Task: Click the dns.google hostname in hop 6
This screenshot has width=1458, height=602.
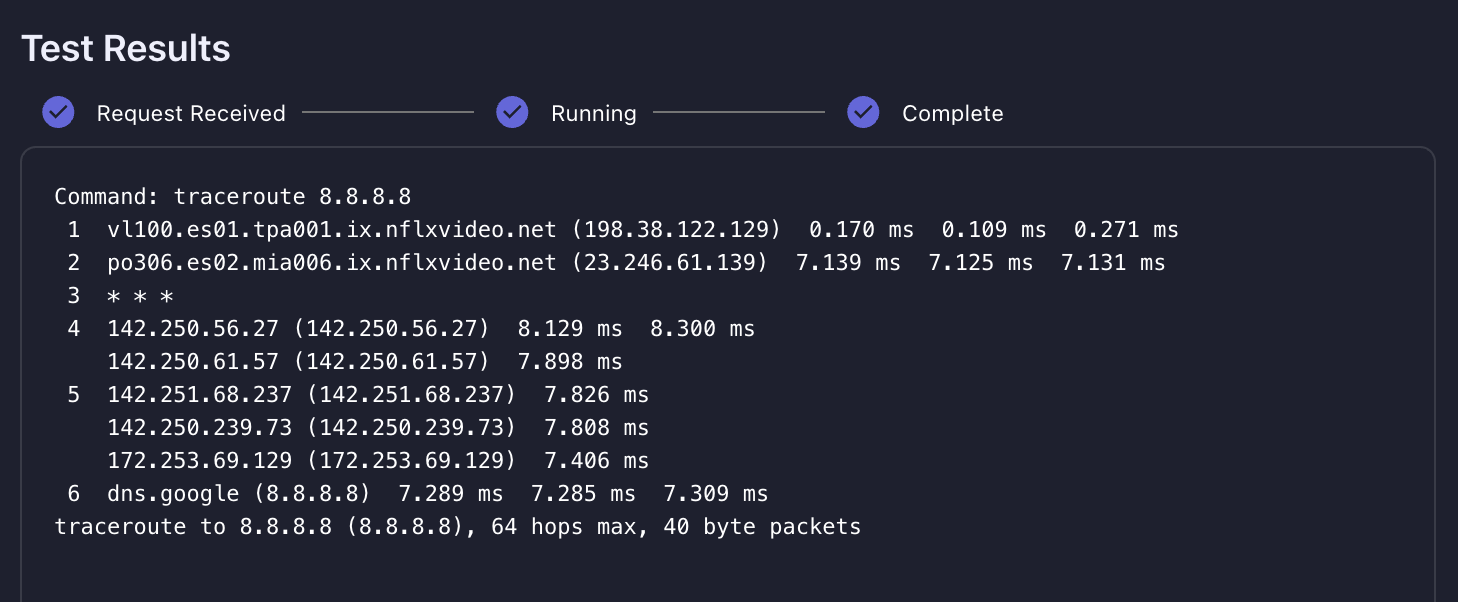Action: point(173,494)
